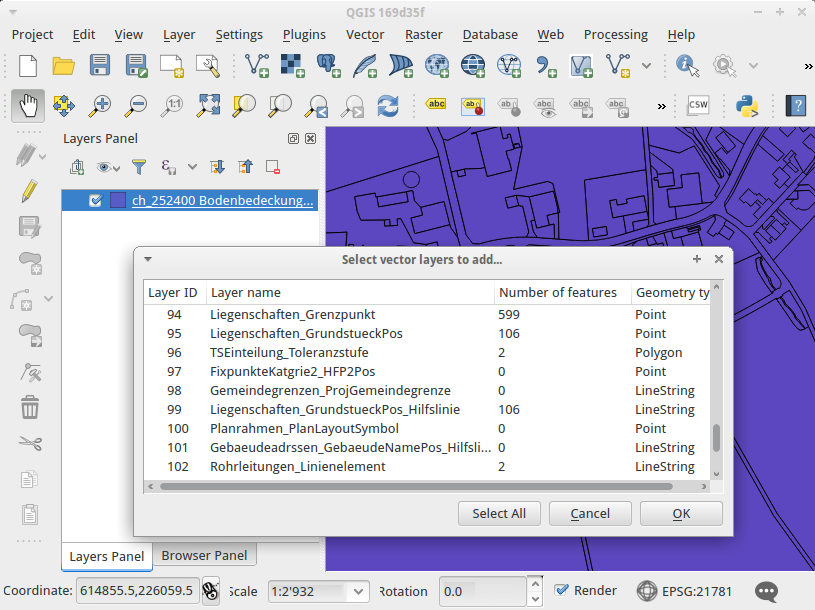The width and height of the screenshot is (815, 610).
Task: Toggle mouse extents display in status bar
Action: 211,591
